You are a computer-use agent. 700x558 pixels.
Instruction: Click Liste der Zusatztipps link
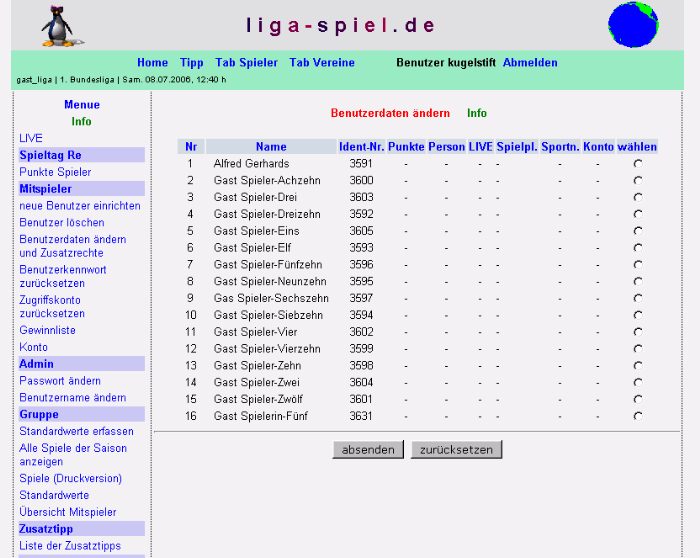pos(70,546)
